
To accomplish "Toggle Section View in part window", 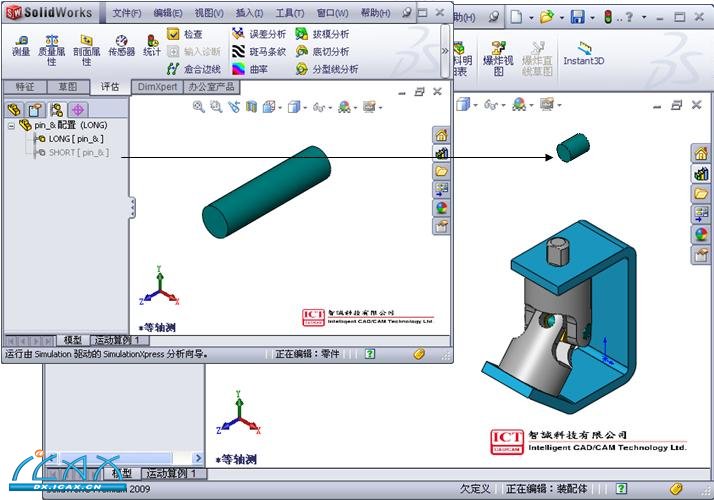I will (251, 107).
